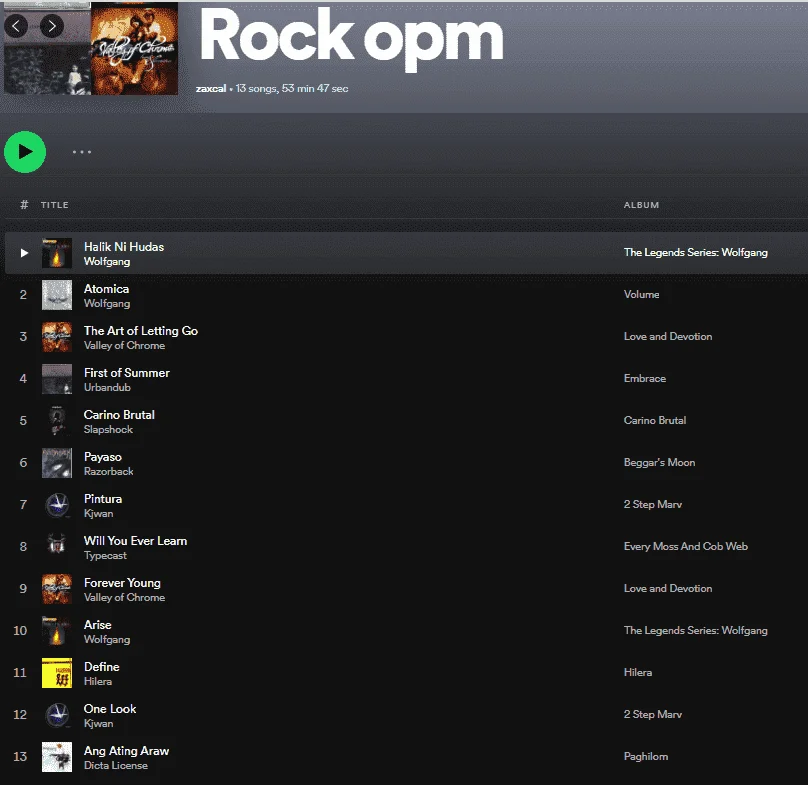This screenshot has height=785, width=808.
Task: Select the song The Art of Letting Go
Action: (141, 331)
